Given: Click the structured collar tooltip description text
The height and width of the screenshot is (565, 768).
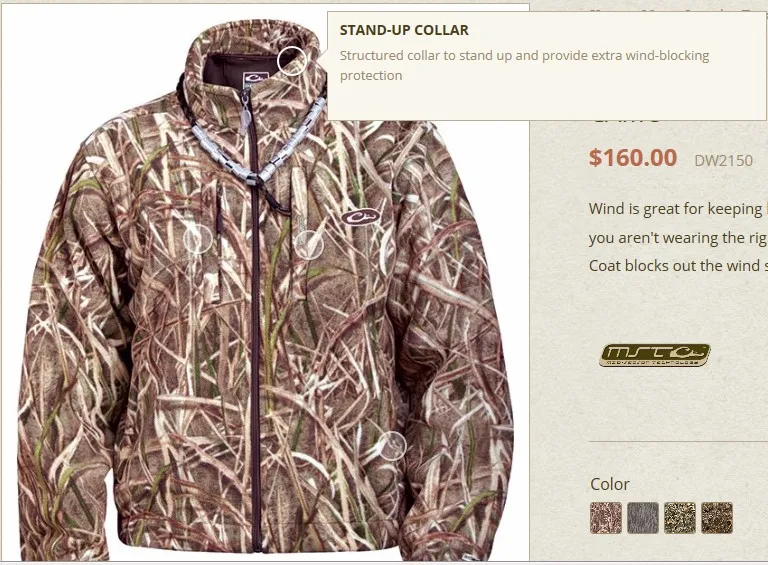Looking at the screenshot, I should pos(524,65).
